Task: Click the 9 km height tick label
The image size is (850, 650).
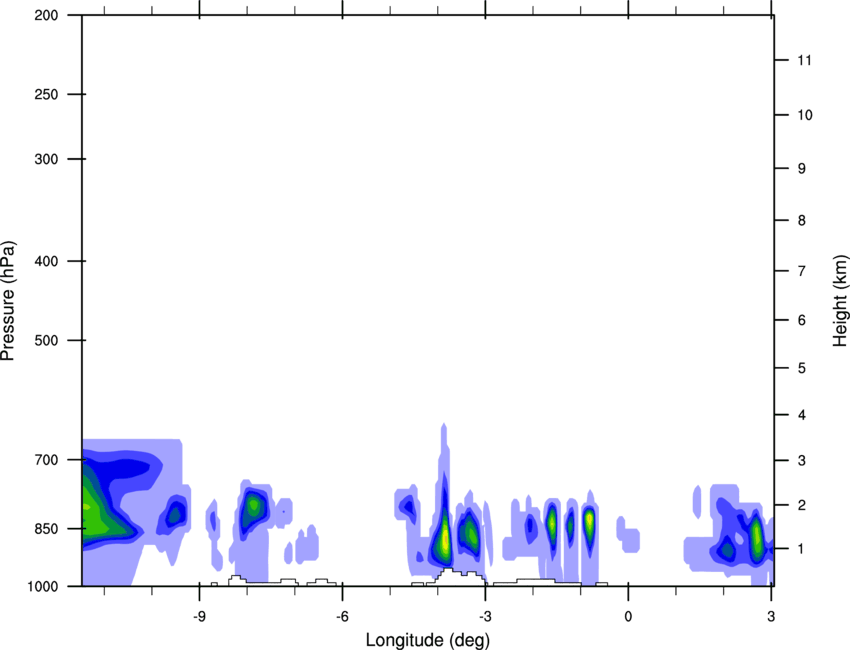Action: click(x=801, y=169)
